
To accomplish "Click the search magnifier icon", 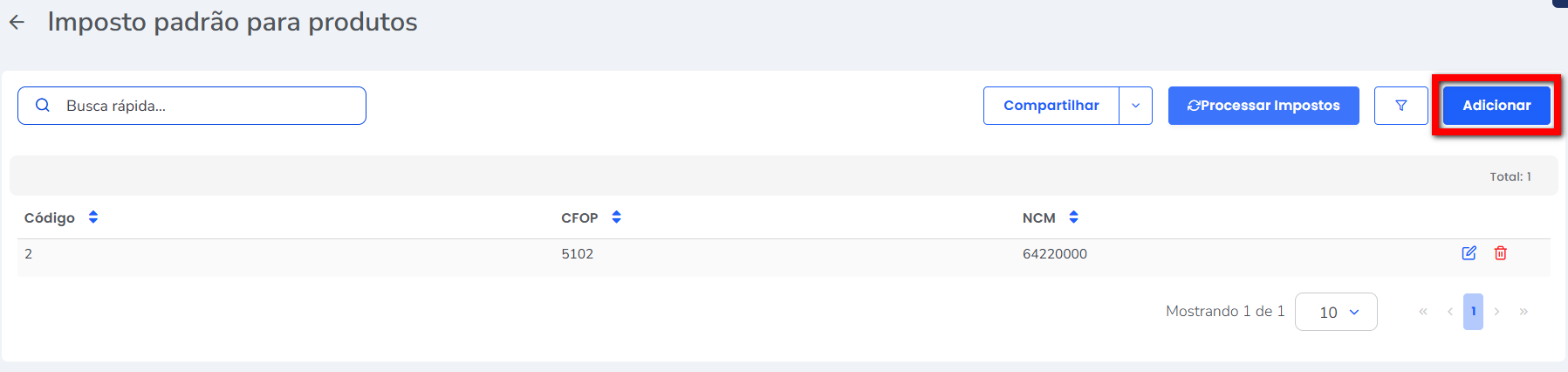I will pyautogui.click(x=42, y=106).
